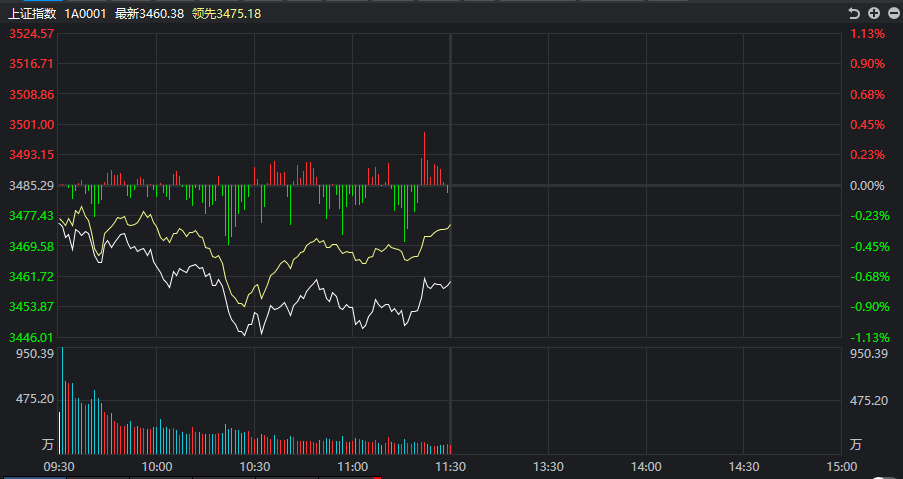Click the 3516.71 price axis label

click(x=32, y=63)
